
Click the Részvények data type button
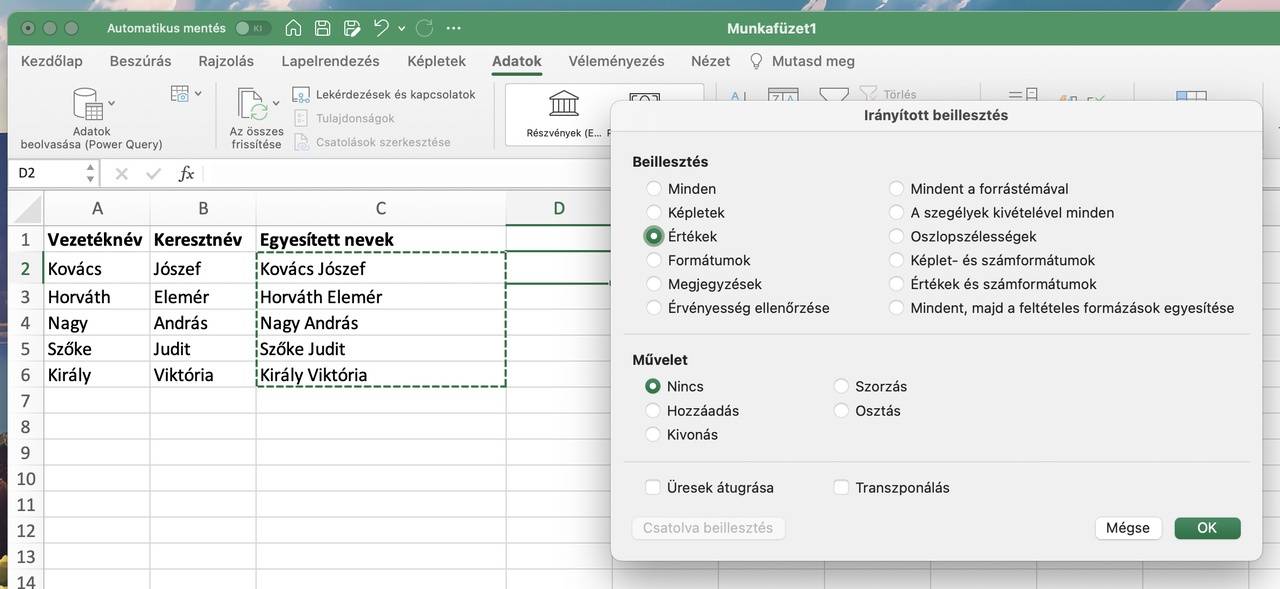tap(564, 112)
